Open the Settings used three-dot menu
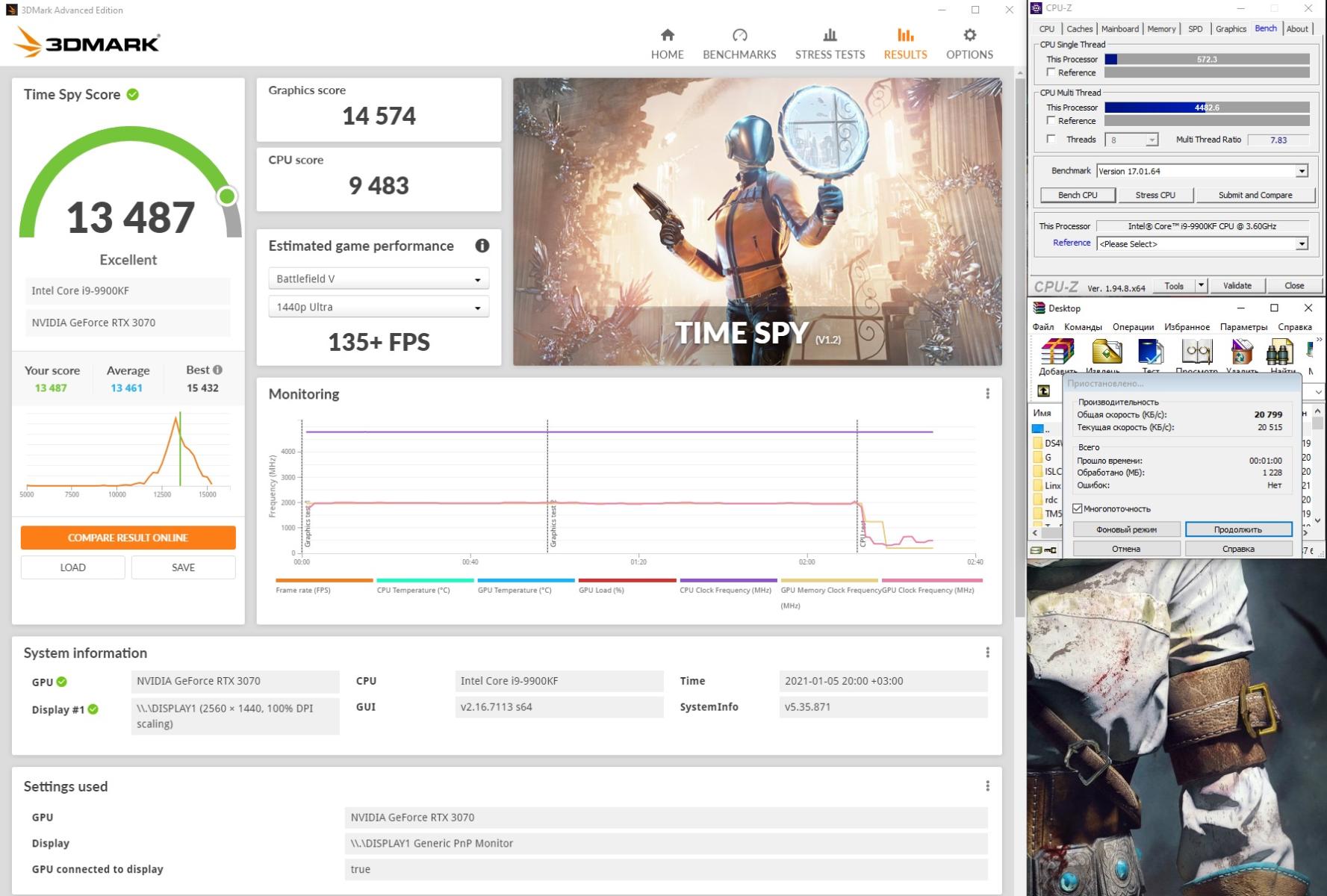Viewport: 1327px width, 896px height. coord(987,786)
